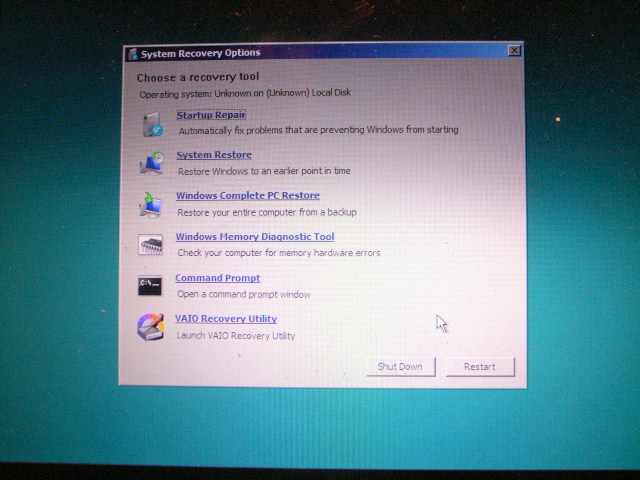The image size is (640, 480).
Task: Close the System Recovery Options dialog
Action: (514, 51)
